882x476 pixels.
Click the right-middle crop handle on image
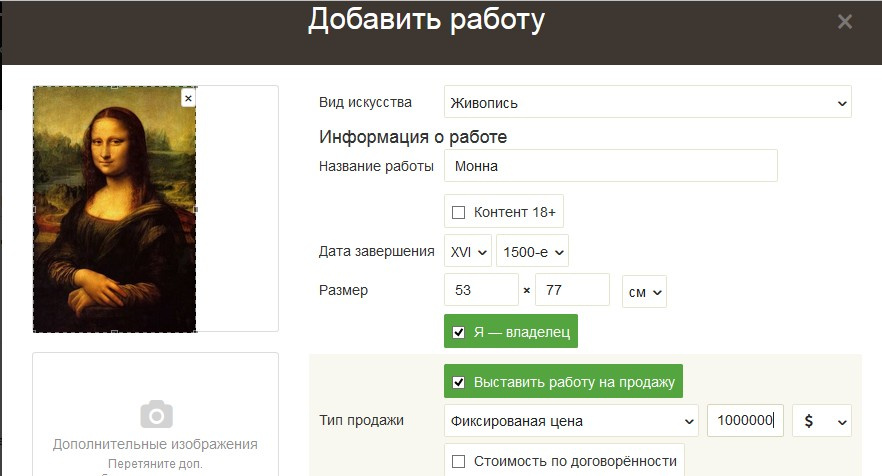coord(196,209)
